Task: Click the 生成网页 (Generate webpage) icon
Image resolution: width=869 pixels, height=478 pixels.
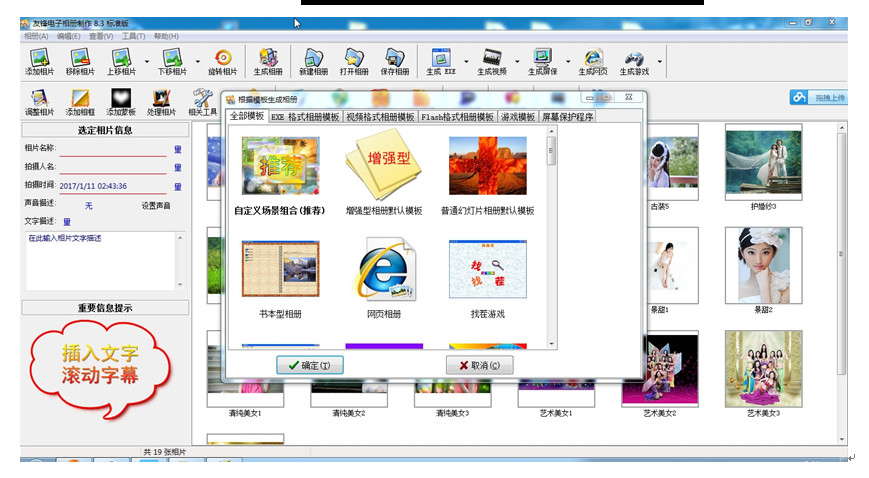Action: click(x=592, y=62)
